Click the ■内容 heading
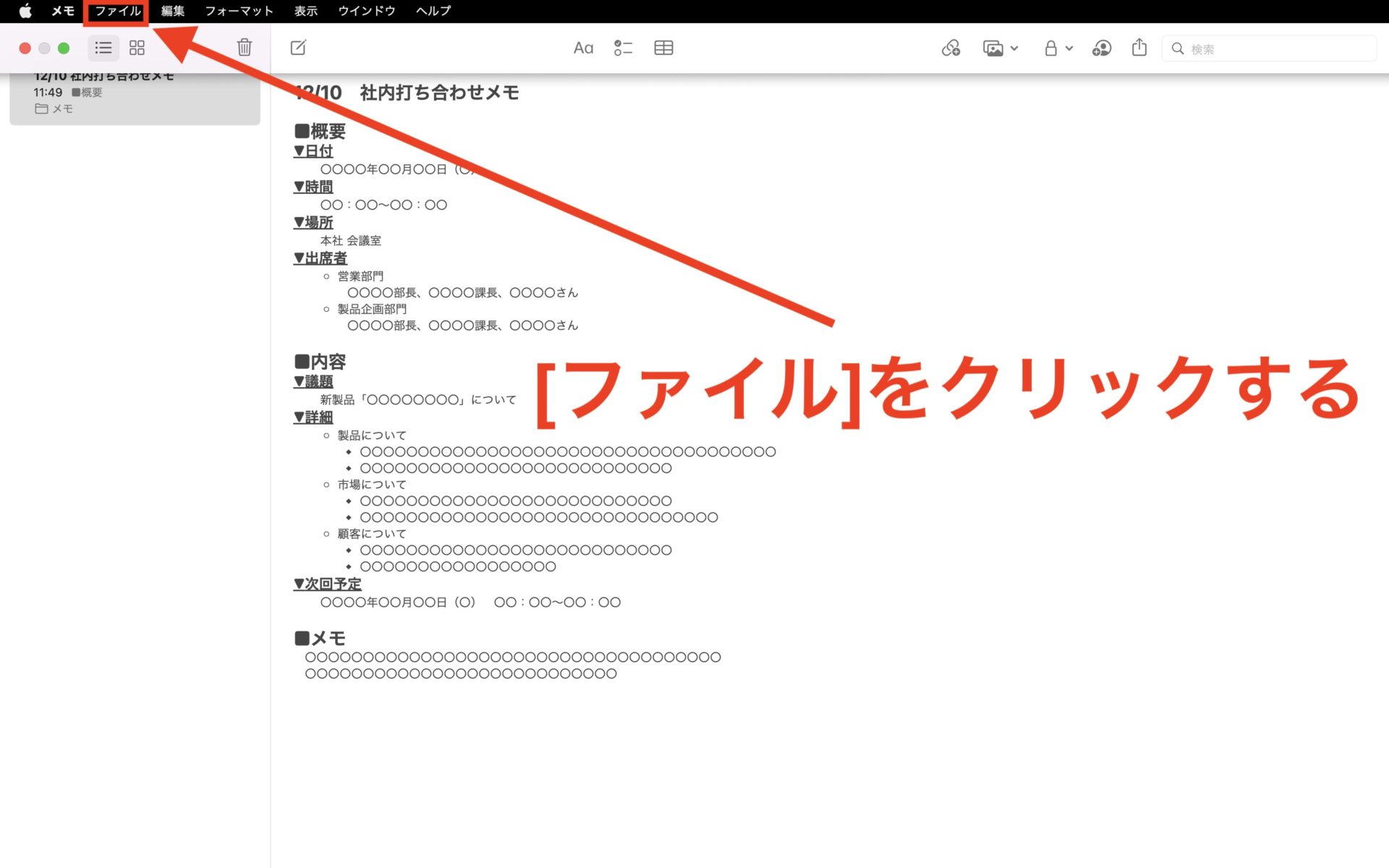Screen dimensions: 1389x868 (320, 361)
